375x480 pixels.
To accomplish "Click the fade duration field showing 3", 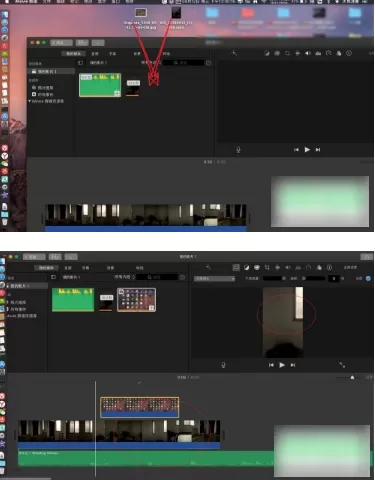I will [334, 278].
